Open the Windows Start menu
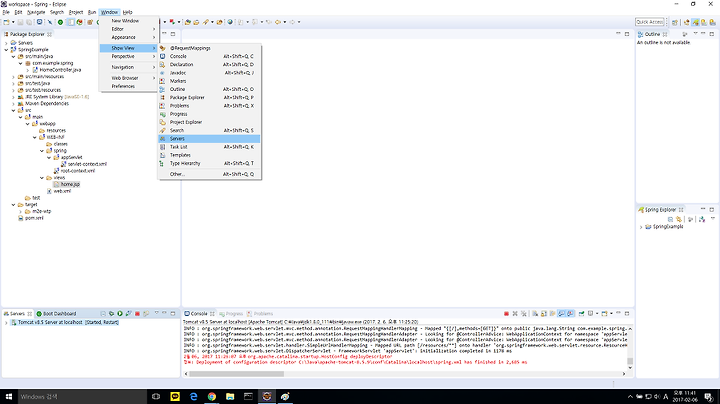Viewport: 720px width, 404px height. (x=9, y=397)
